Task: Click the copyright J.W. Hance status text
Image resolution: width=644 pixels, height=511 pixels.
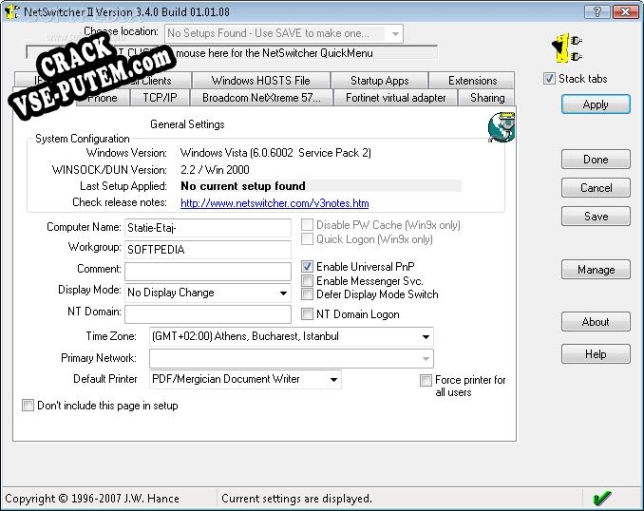Action: tap(92, 498)
